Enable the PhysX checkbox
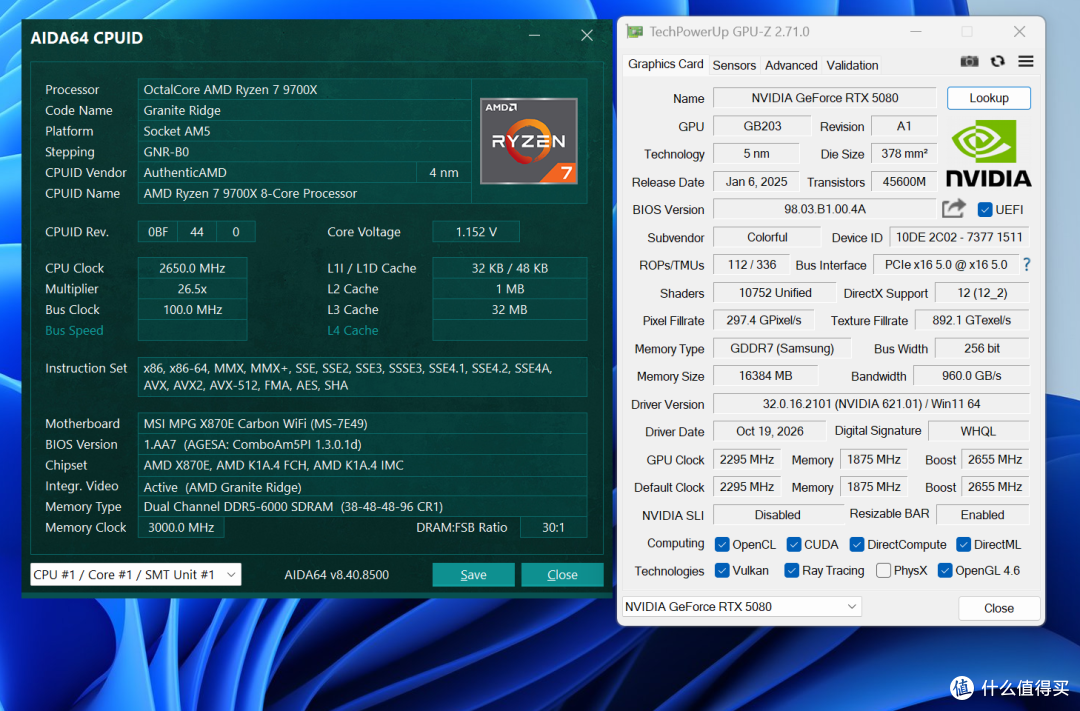This screenshot has width=1080, height=711. (x=883, y=570)
